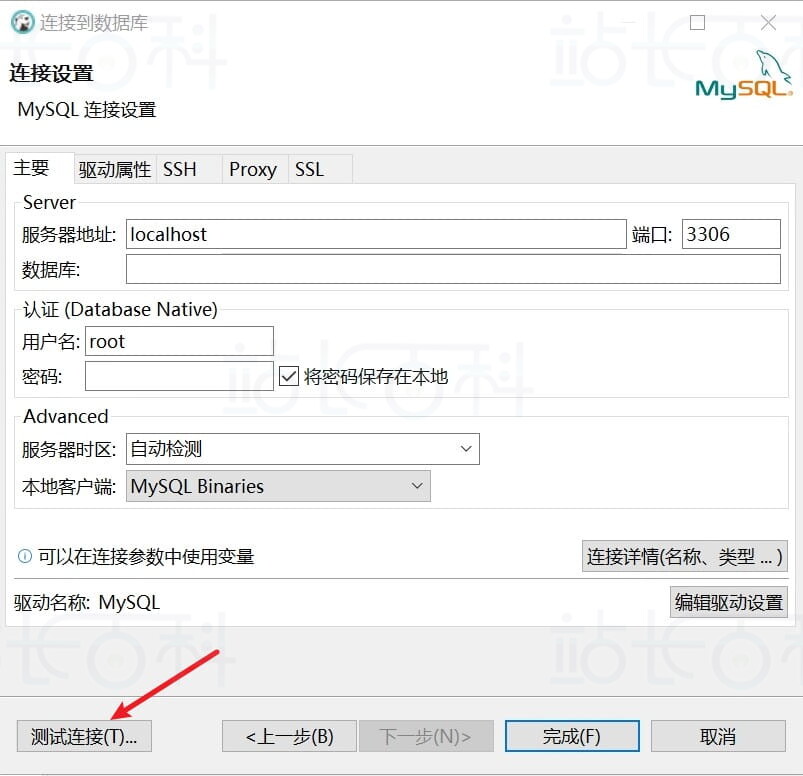The image size is (803, 776).
Task: Expand the 本地客户端 dropdown
Action: tap(418, 486)
